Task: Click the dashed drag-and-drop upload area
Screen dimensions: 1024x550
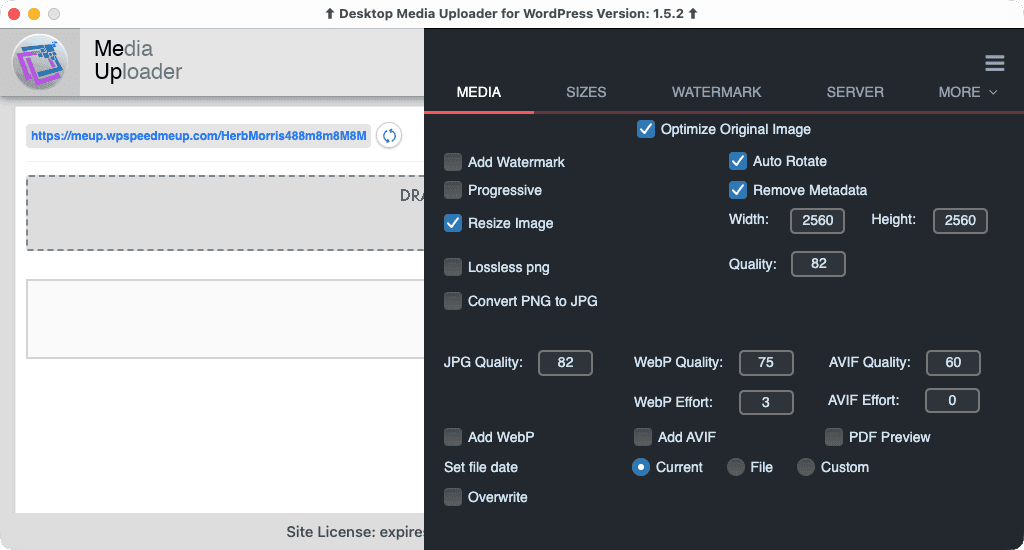Action: point(225,213)
